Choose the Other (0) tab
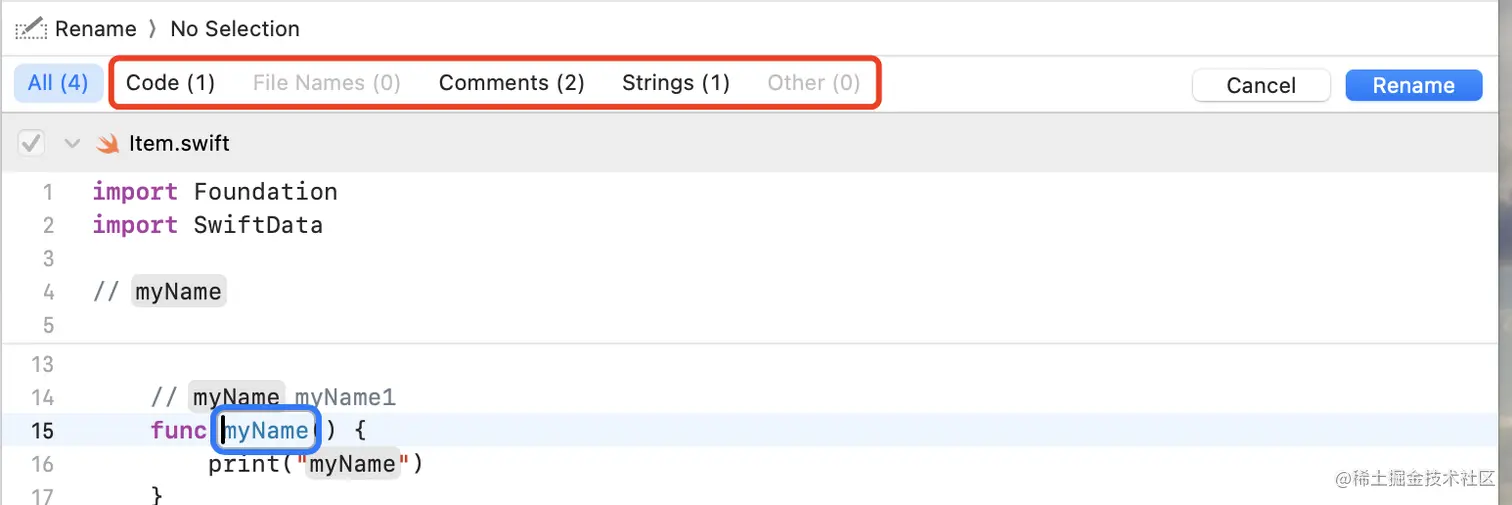 pyautogui.click(x=814, y=83)
